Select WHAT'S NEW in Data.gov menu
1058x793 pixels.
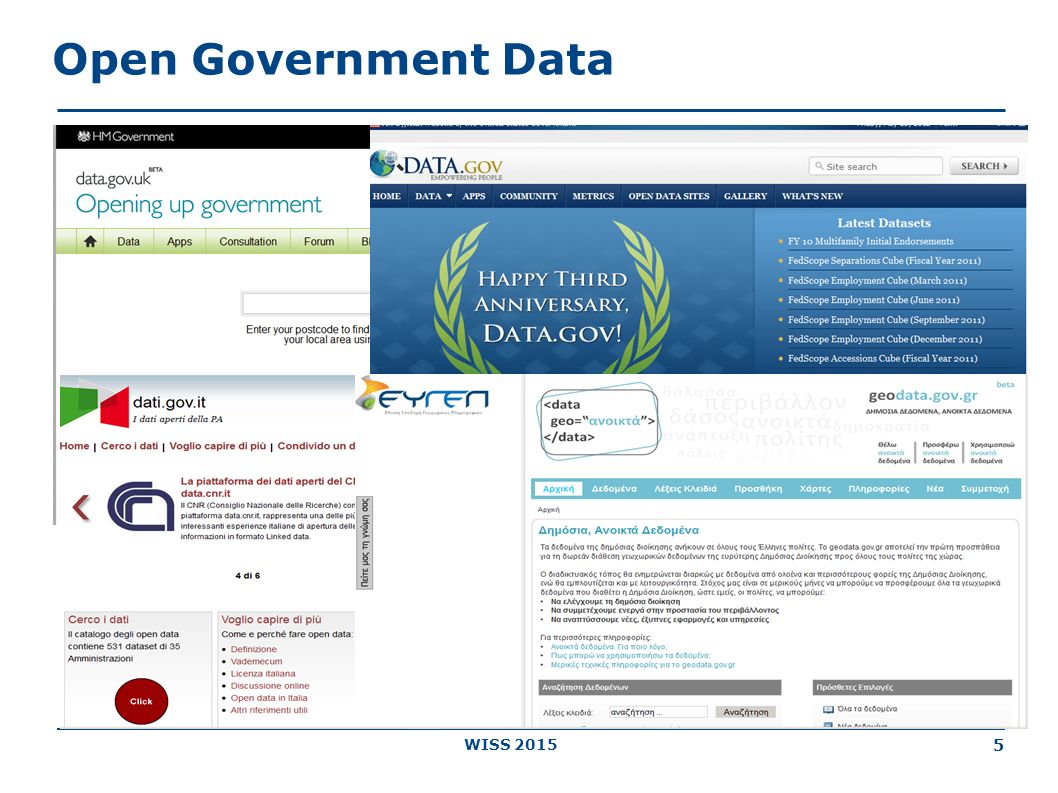[812, 196]
